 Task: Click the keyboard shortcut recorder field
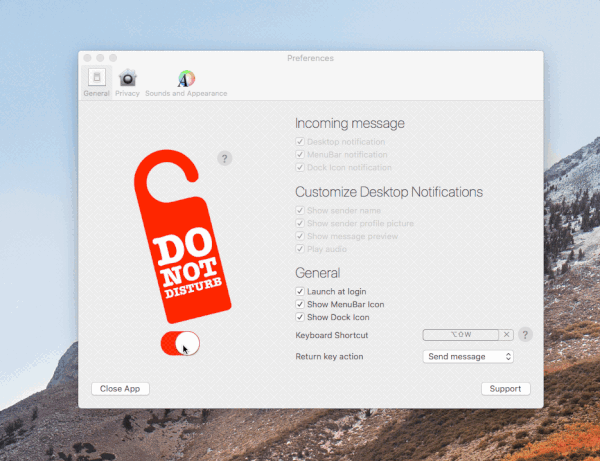(x=461, y=335)
